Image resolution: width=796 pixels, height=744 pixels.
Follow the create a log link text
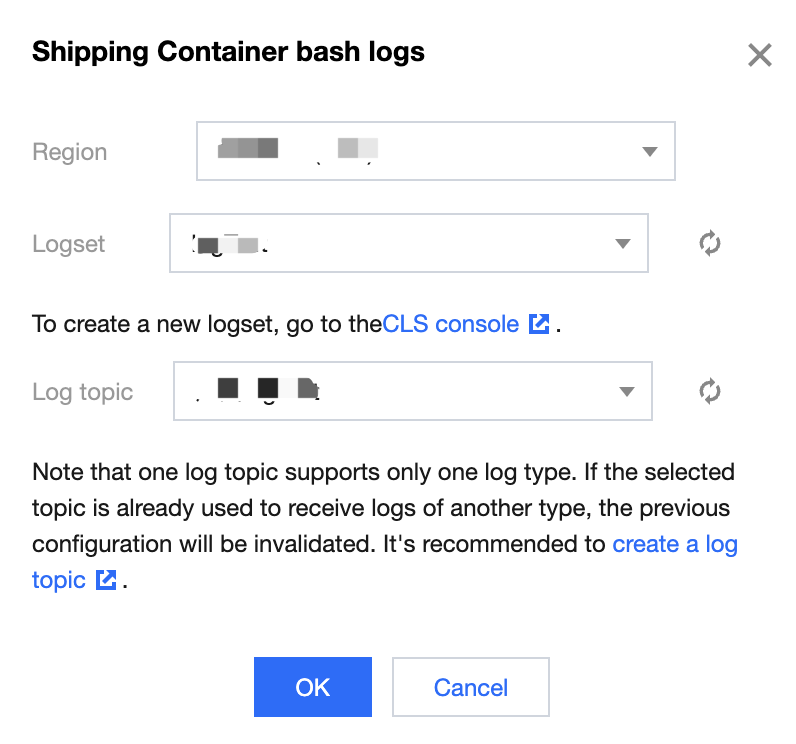pyautogui.click(x=674, y=544)
